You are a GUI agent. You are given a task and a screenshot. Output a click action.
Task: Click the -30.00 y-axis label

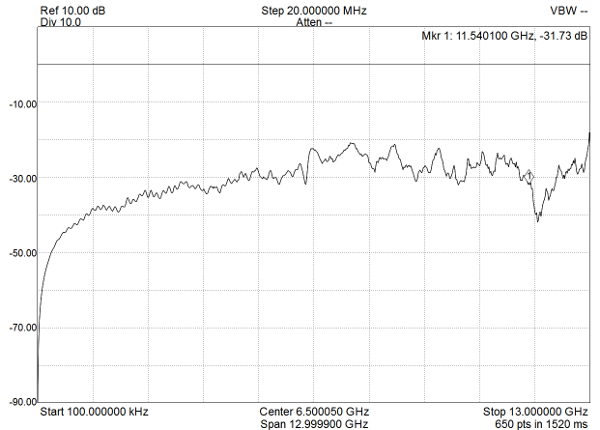[x=23, y=179]
